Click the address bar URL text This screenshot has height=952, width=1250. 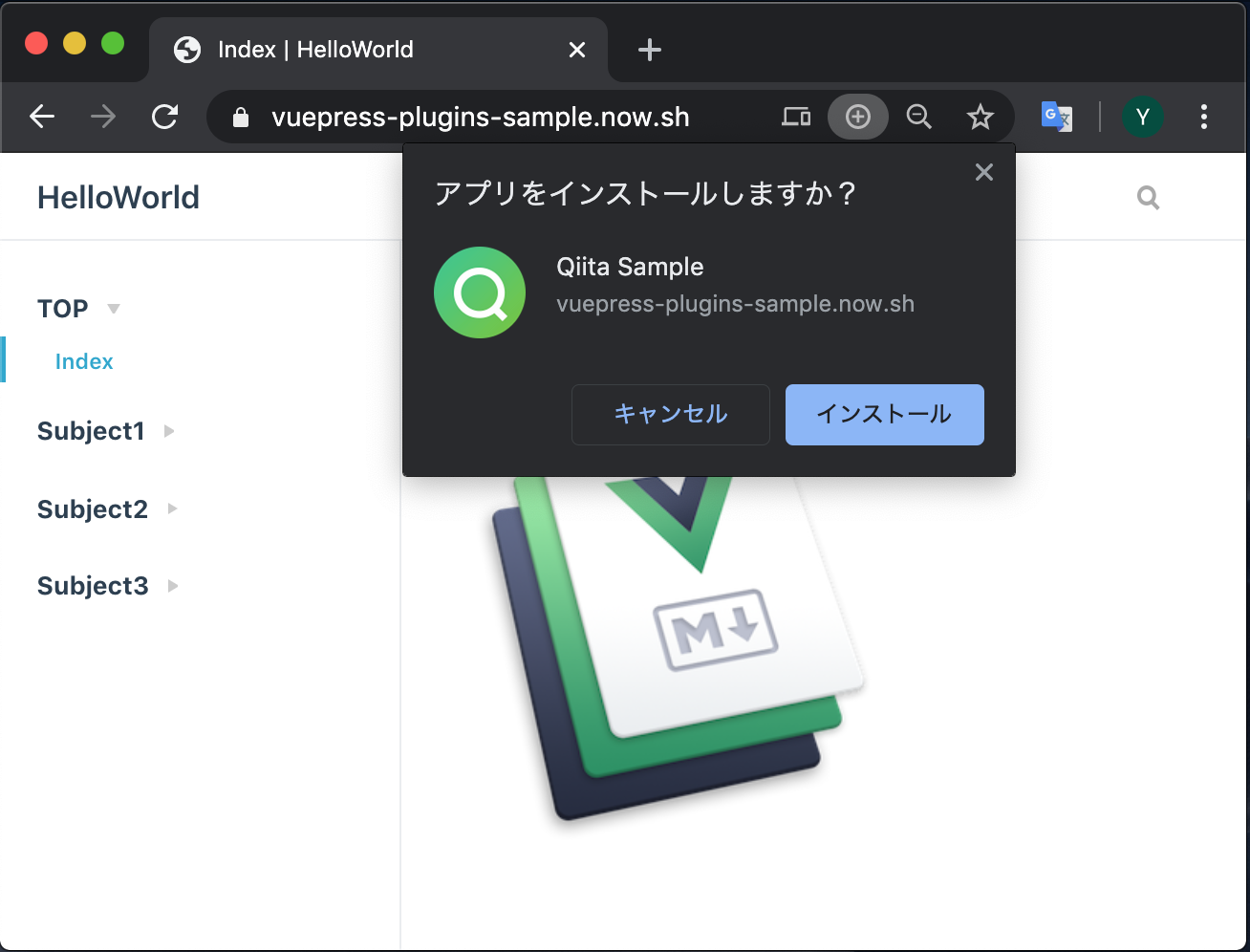click(x=480, y=117)
